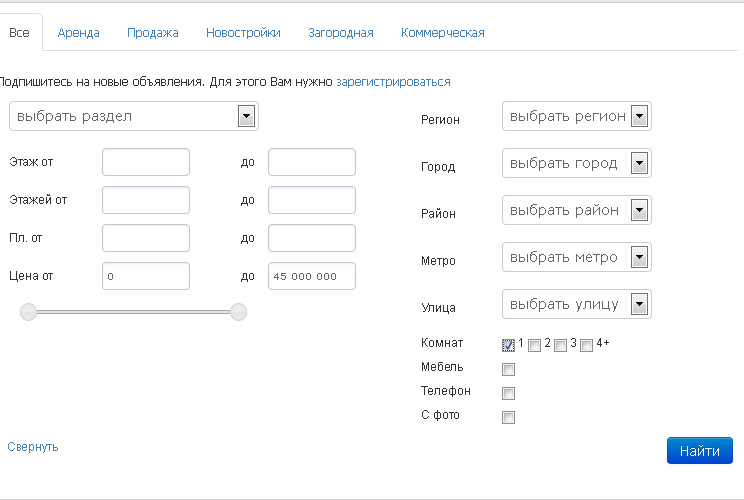The height and width of the screenshot is (500, 744).
Task: Enable the Мебель checkbox
Action: 508,369
